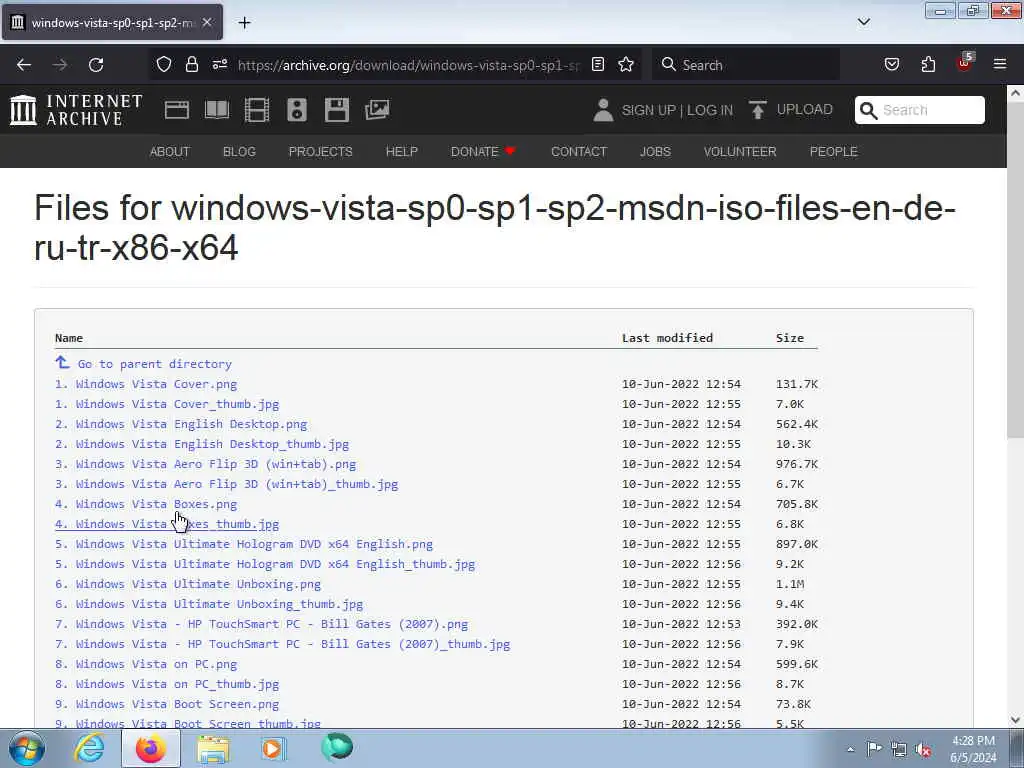Screen dimensions: 1024x768
Task: Click the teal round app icon in taskbar
Action: click(337, 748)
